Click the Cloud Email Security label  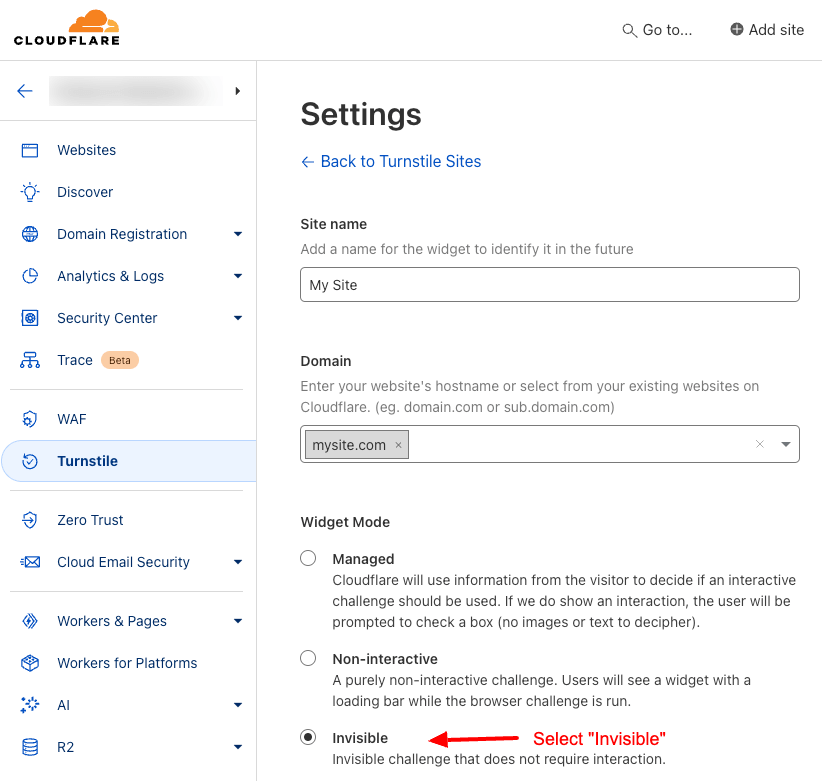click(x=124, y=562)
